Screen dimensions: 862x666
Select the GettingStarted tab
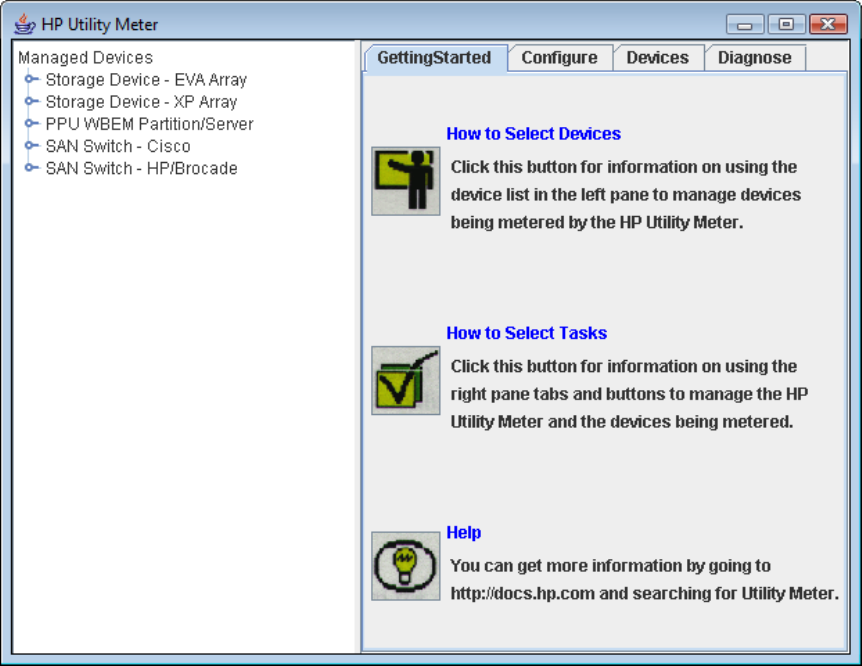434,58
